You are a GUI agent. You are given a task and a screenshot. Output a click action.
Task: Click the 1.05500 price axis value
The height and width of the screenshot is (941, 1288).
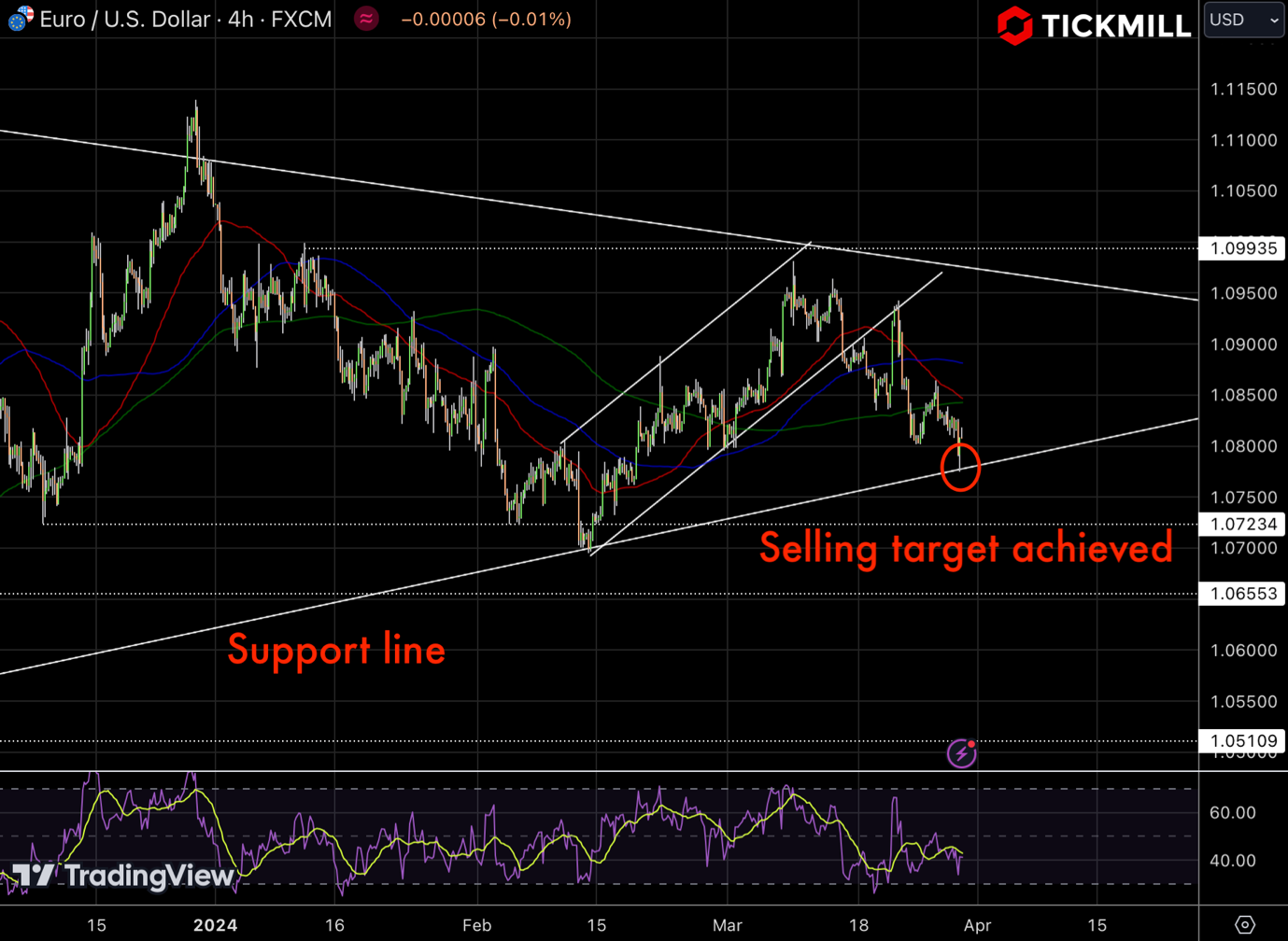(1243, 701)
